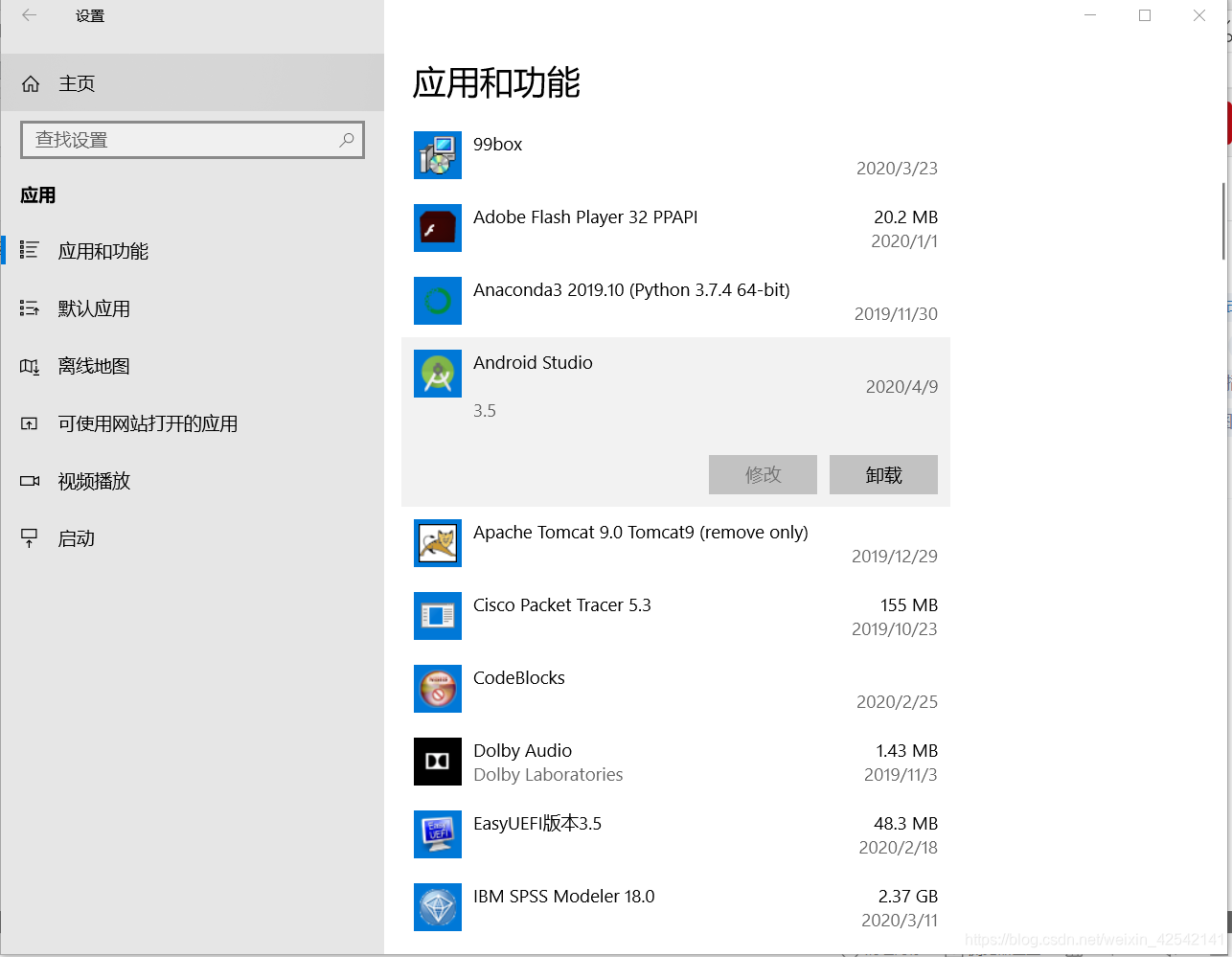
Task: Select Anaconda3 2019.10 entry
Action: click(x=675, y=301)
